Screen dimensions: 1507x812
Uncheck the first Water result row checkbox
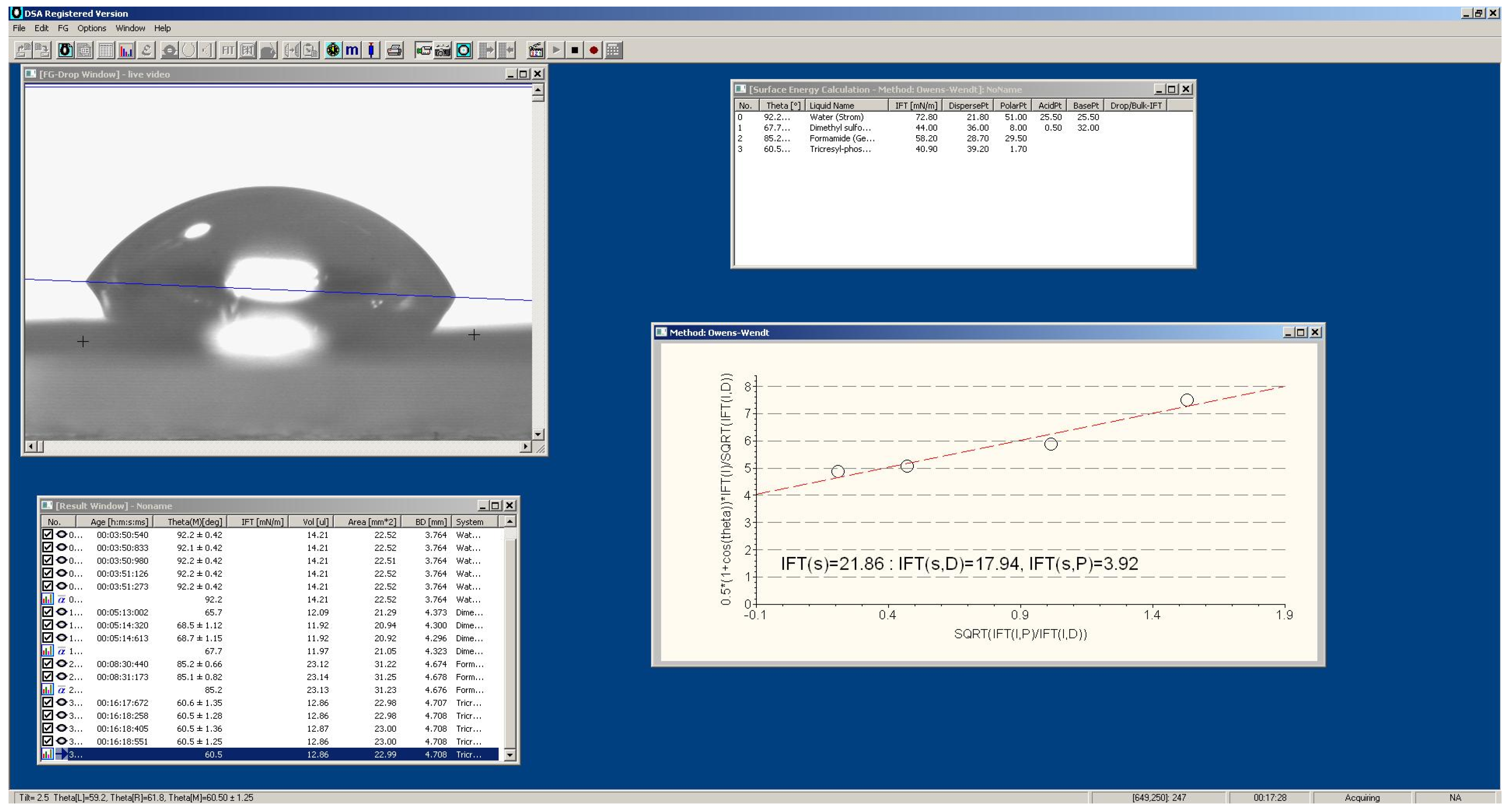pyautogui.click(x=47, y=534)
